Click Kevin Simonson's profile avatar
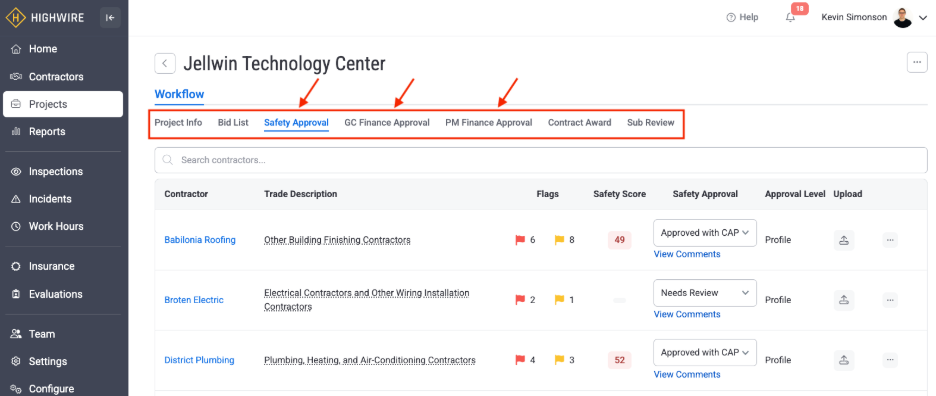 903,17
